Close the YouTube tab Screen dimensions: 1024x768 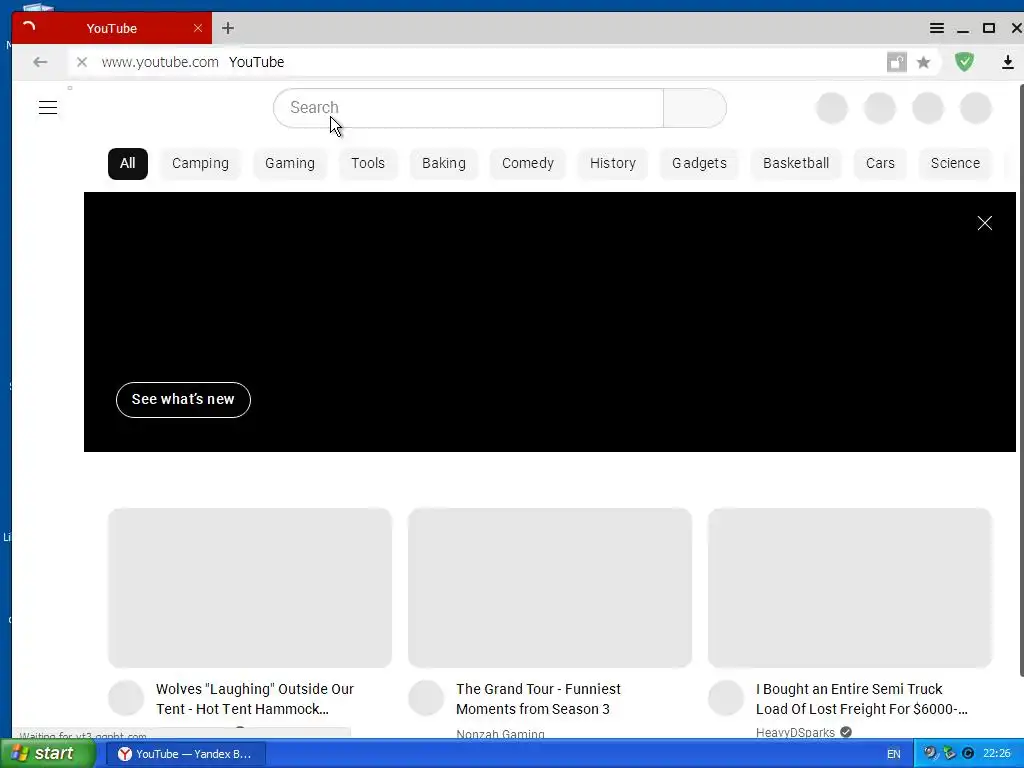click(198, 28)
